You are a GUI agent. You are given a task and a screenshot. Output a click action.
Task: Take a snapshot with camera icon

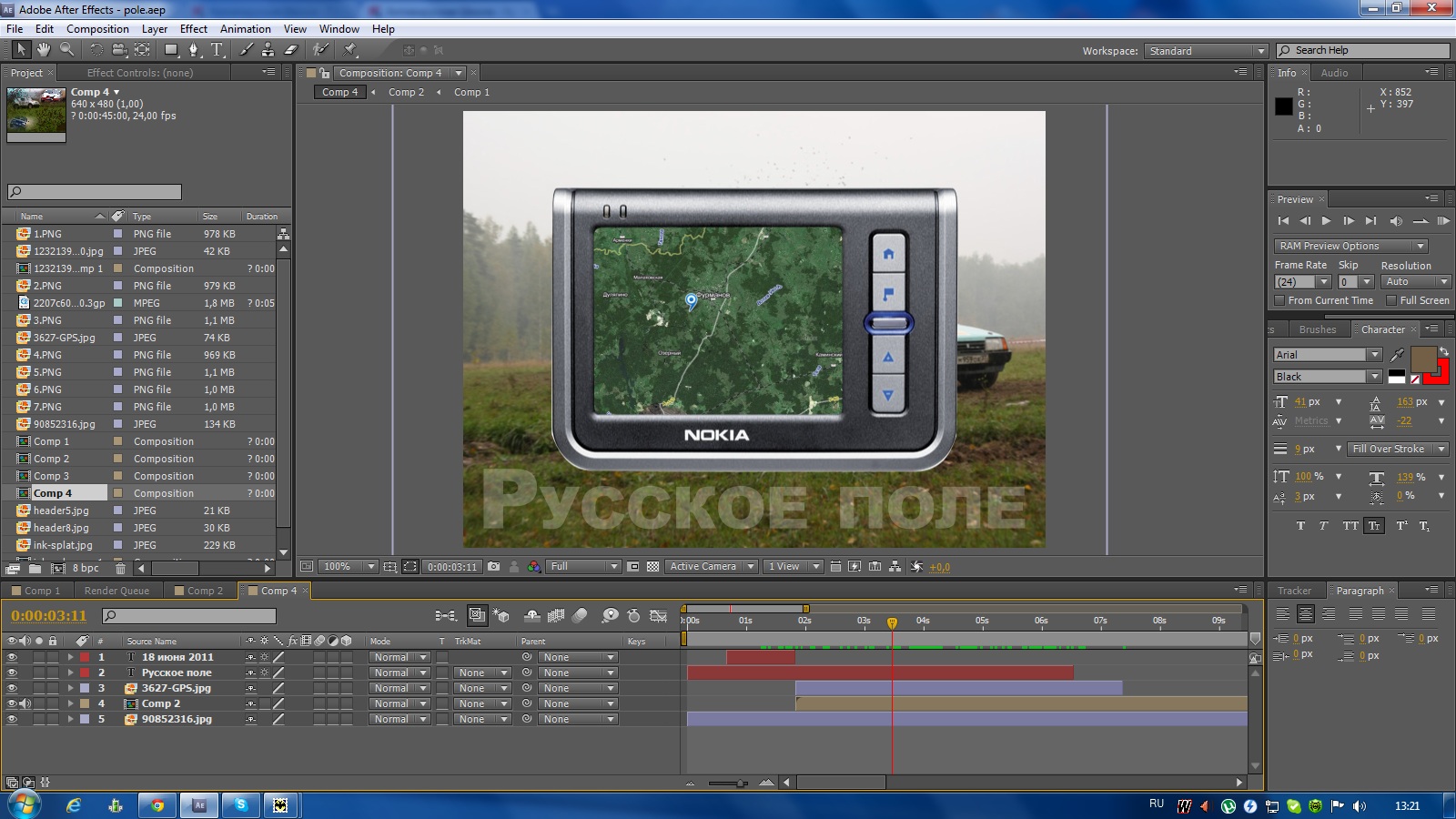pyautogui.click(x=493, y=567)
